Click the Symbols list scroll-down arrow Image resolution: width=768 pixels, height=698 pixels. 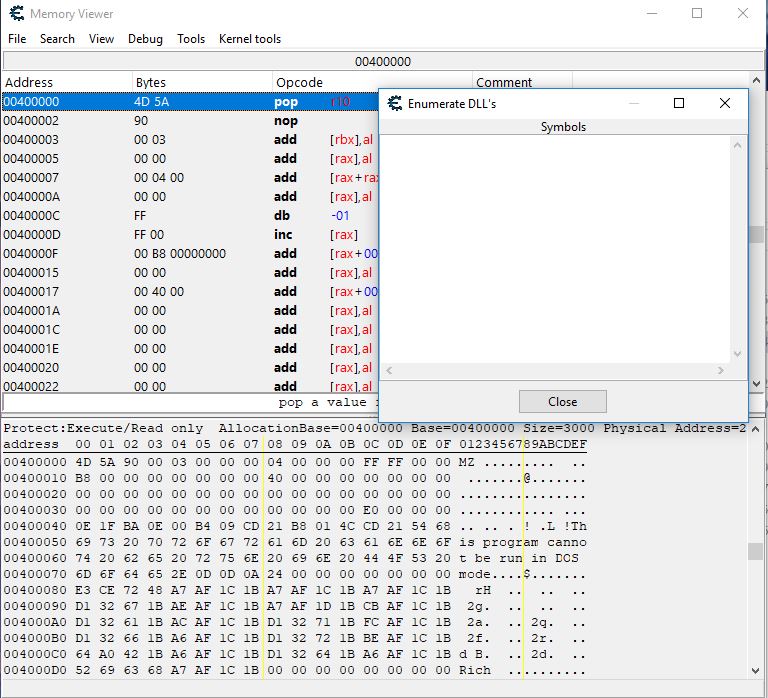pyautogui.click(x=739, y=354)
